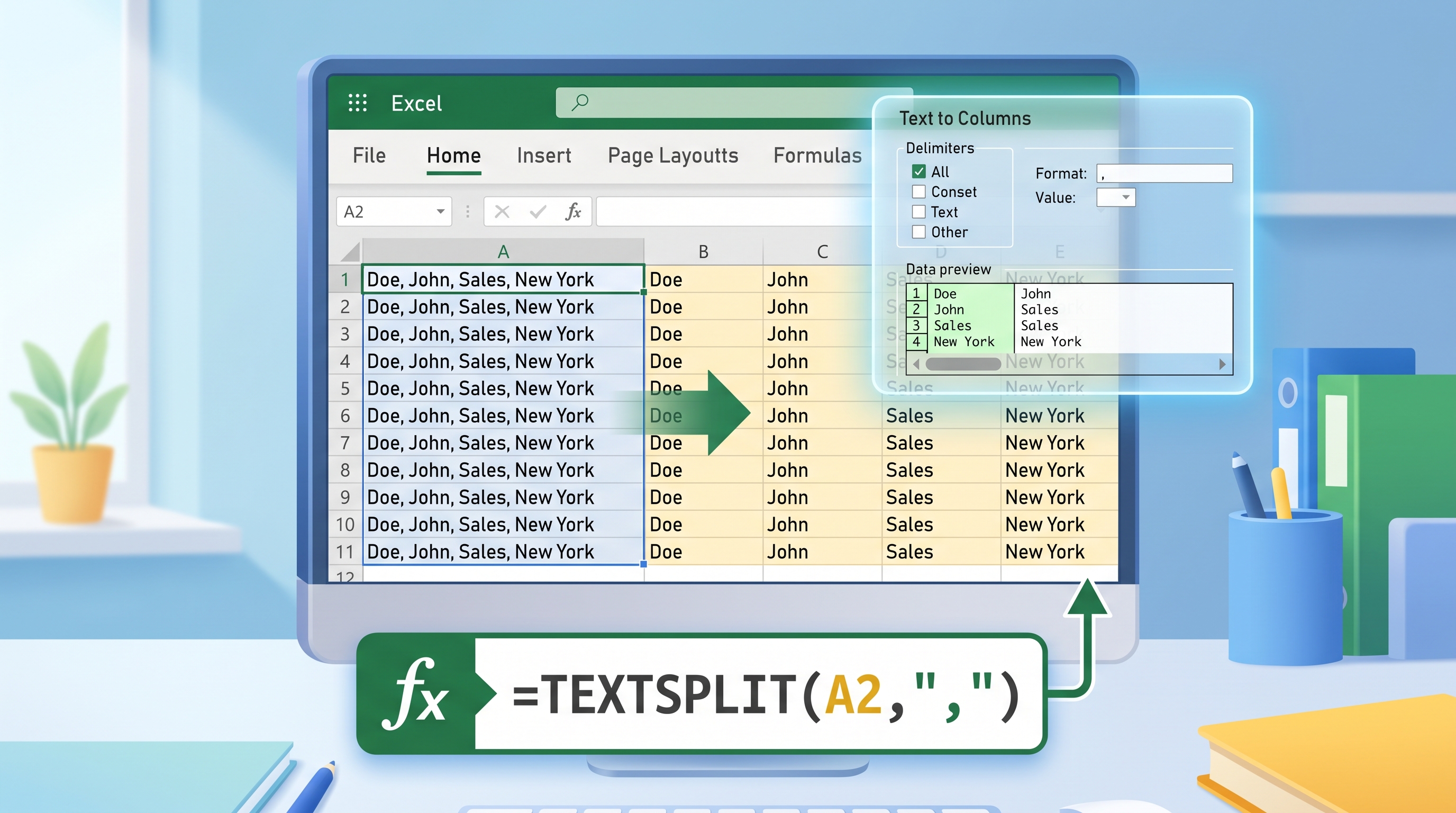Switch to the Home tab

click(x=454, y=156)
